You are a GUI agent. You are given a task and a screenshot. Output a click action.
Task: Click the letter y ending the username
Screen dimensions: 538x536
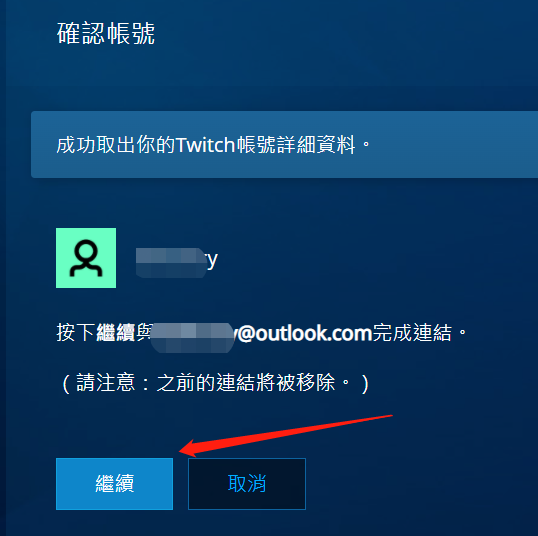[212, 261]
